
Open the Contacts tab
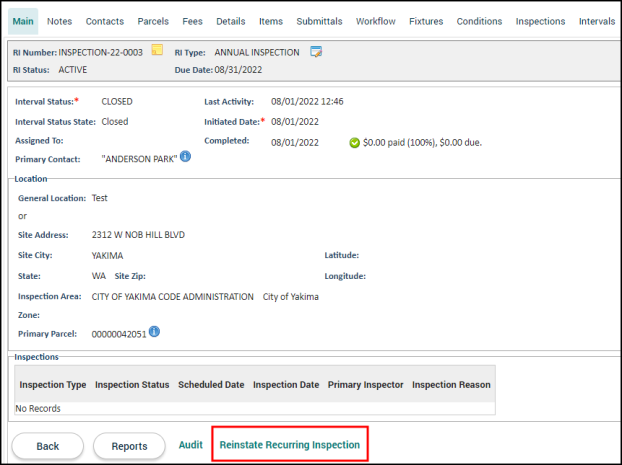(105, 21)
